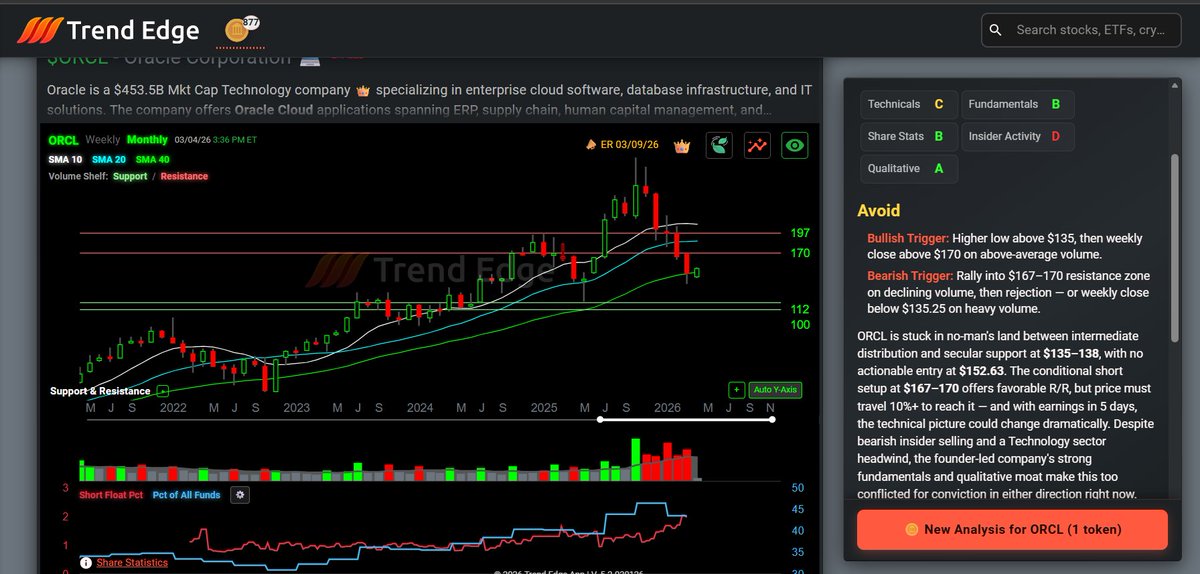Screen dimensions: 1200x574
Task: Click the 2022 year axis label
Action: [x=173, y=408]
